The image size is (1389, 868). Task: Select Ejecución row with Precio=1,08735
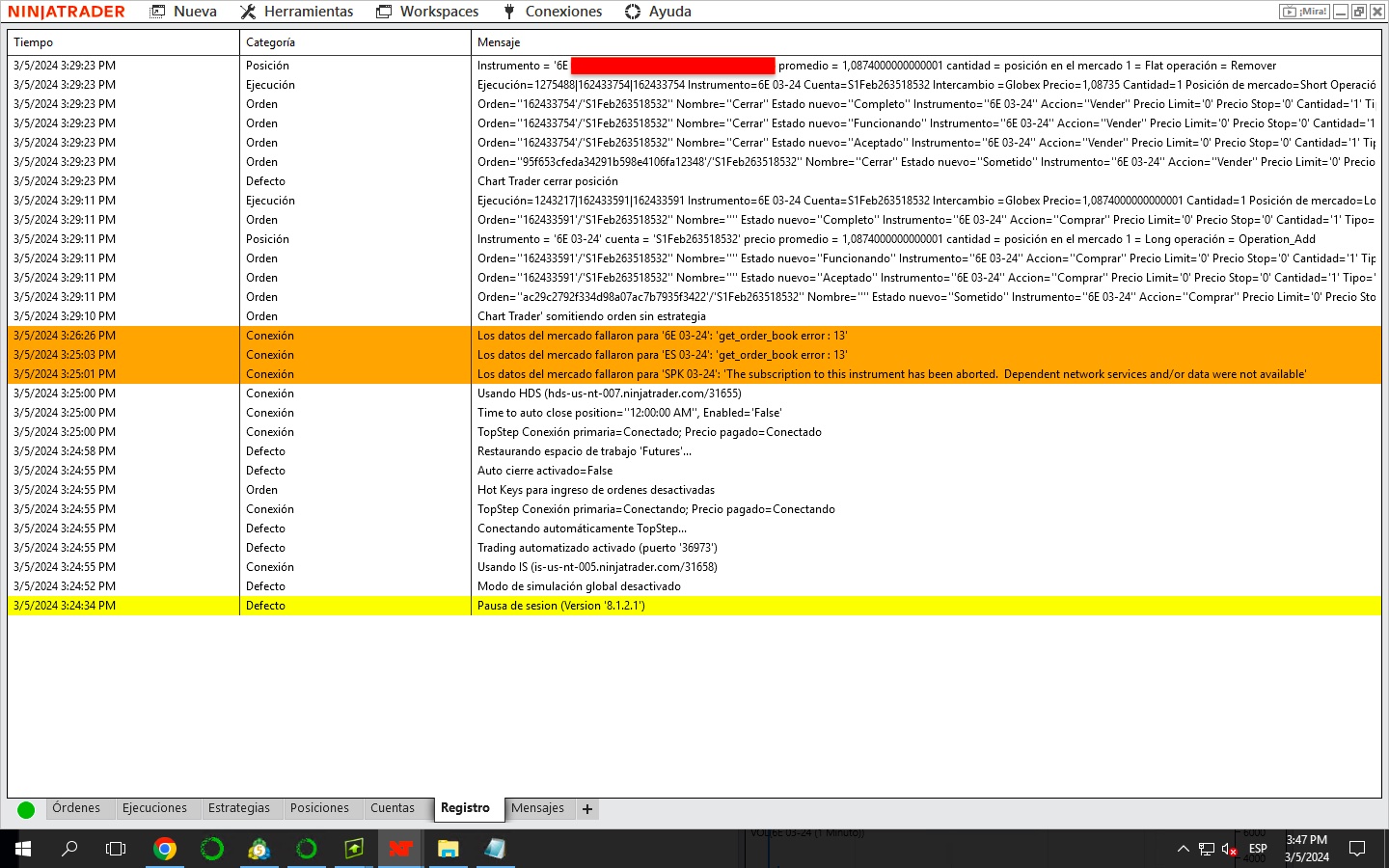pyautogui.click(x=694, y=85)
